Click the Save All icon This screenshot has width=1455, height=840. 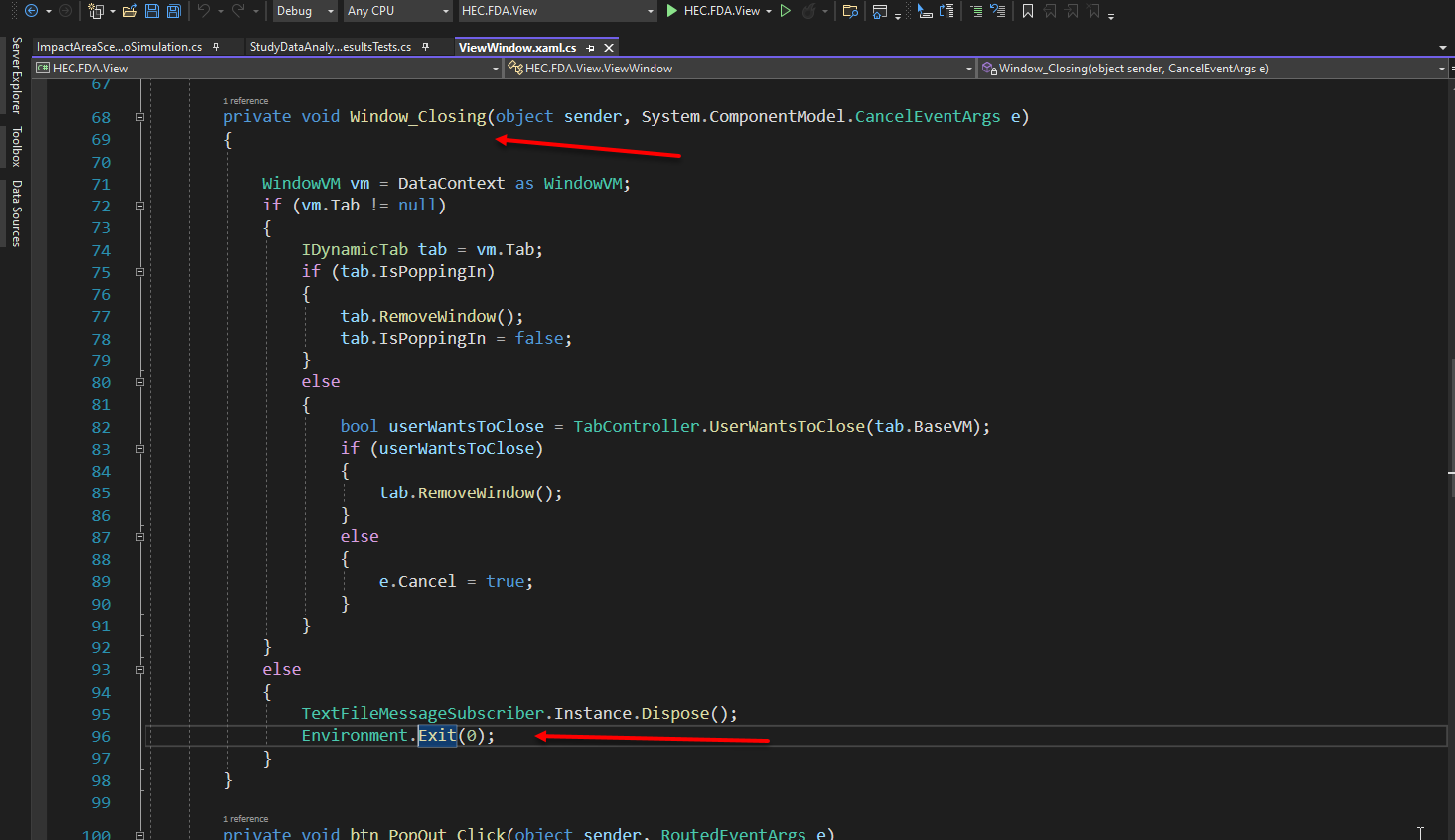pos(174,11)
